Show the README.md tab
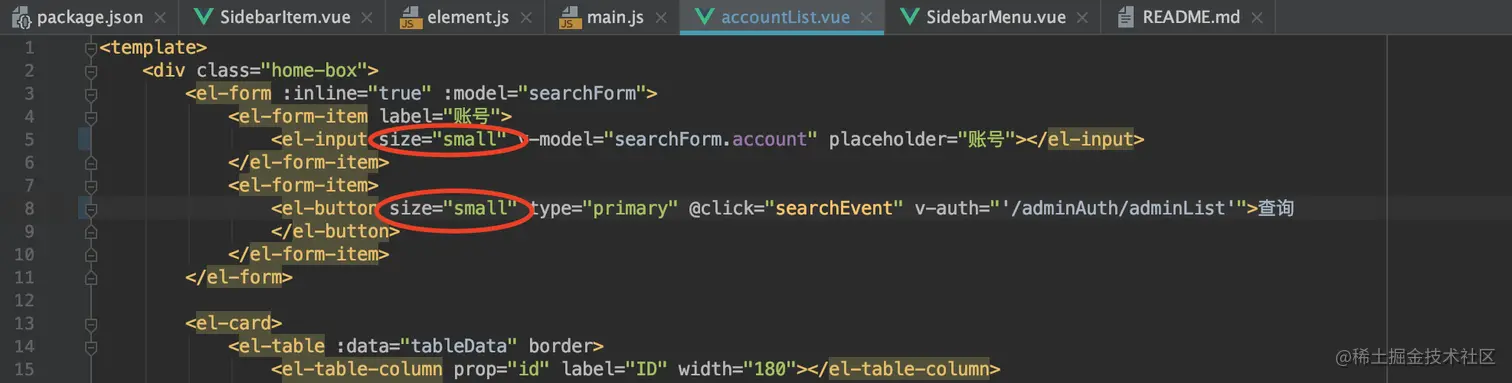Screen dimensions: 1512x383 tap(1188, 17)
